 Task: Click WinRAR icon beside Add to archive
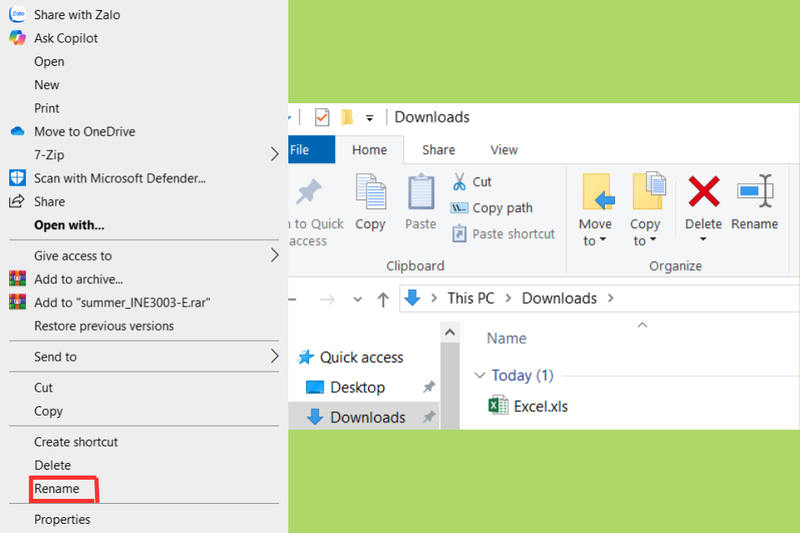[x=17, y=278]
